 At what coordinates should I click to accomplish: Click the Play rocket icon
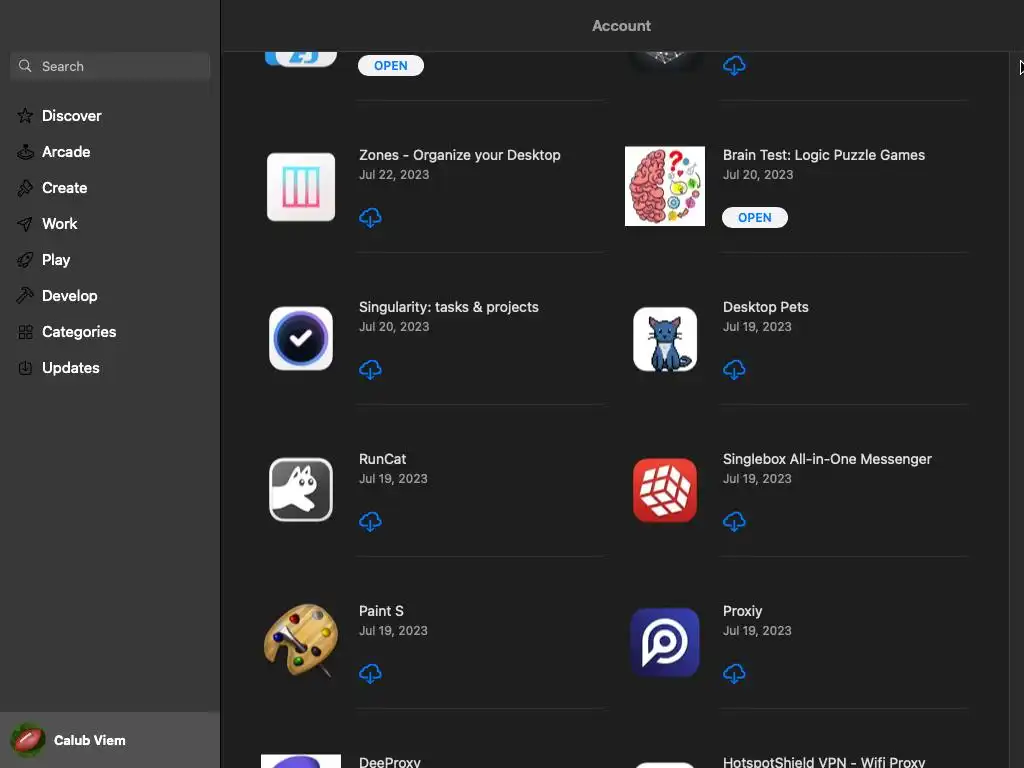point(25,260)
